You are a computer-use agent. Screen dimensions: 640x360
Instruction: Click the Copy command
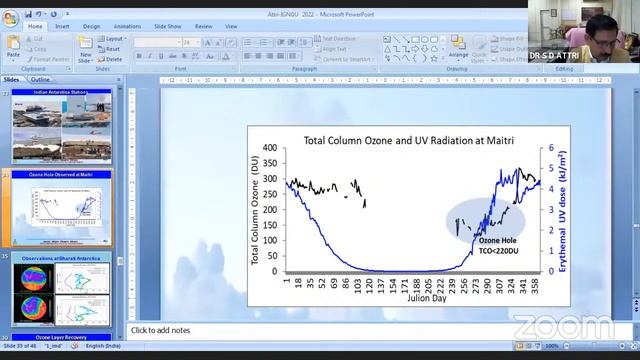[x=36, y=49]
